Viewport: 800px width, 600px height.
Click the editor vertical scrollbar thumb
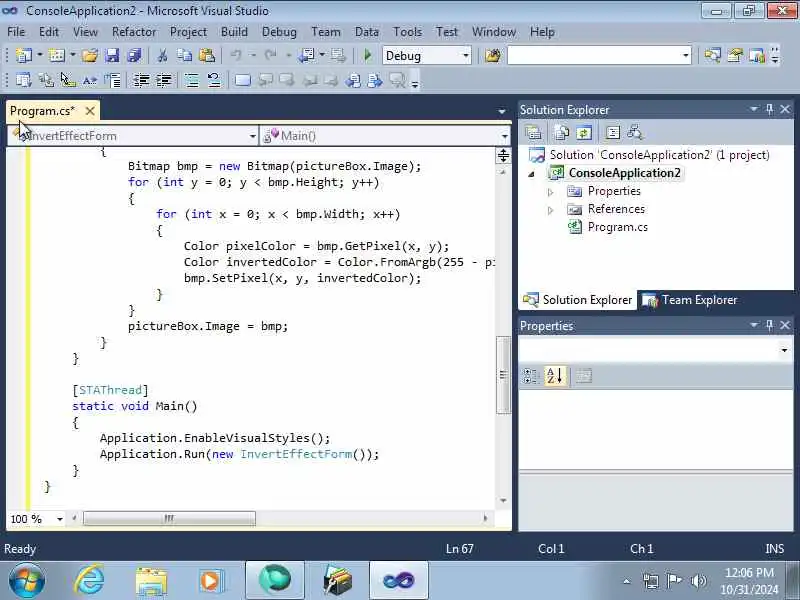(503, 375)
